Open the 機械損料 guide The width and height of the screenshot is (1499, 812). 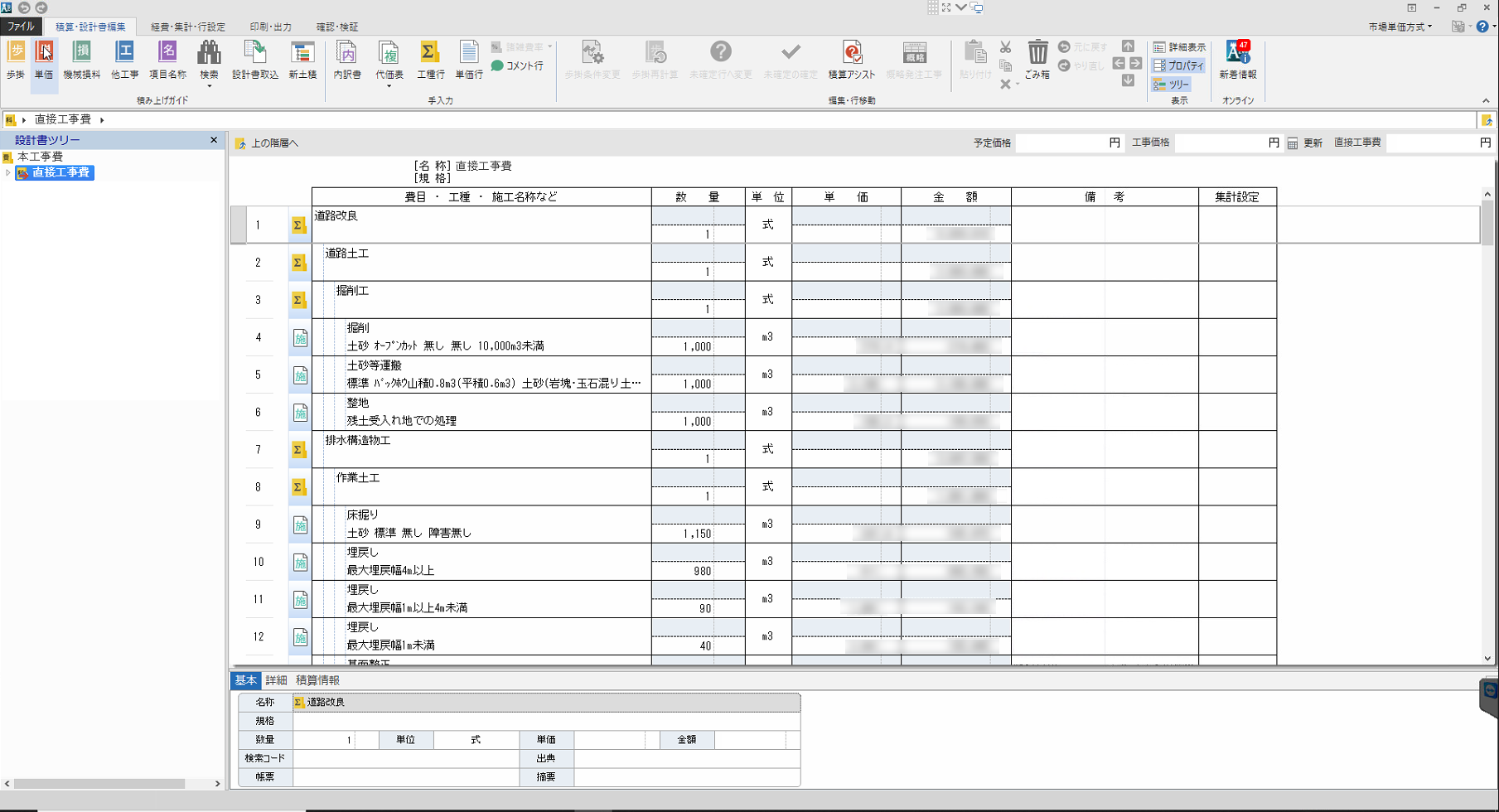coord(81,59)
